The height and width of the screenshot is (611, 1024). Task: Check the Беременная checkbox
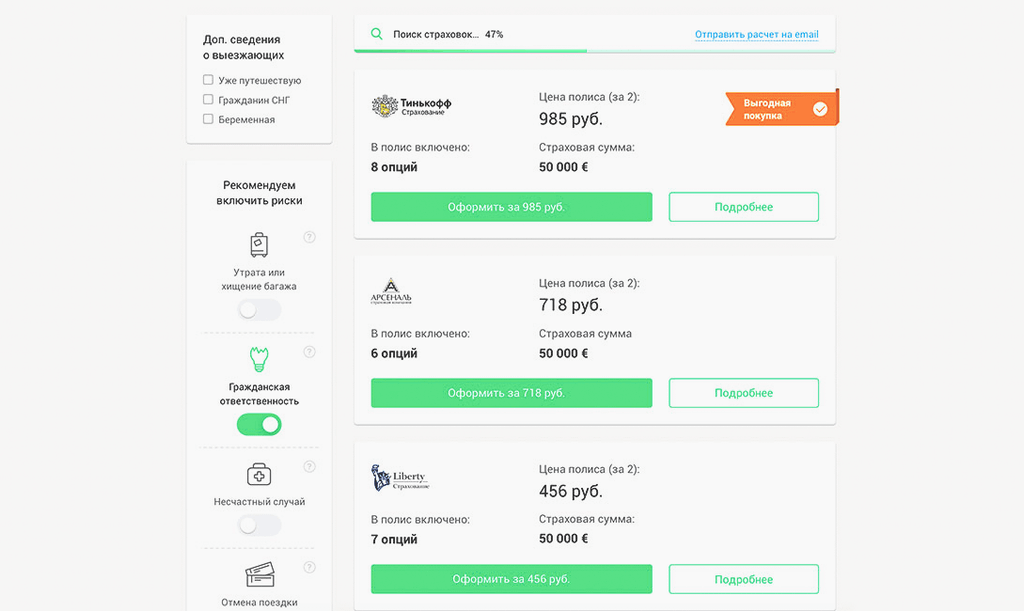click(x=208, y=119)
